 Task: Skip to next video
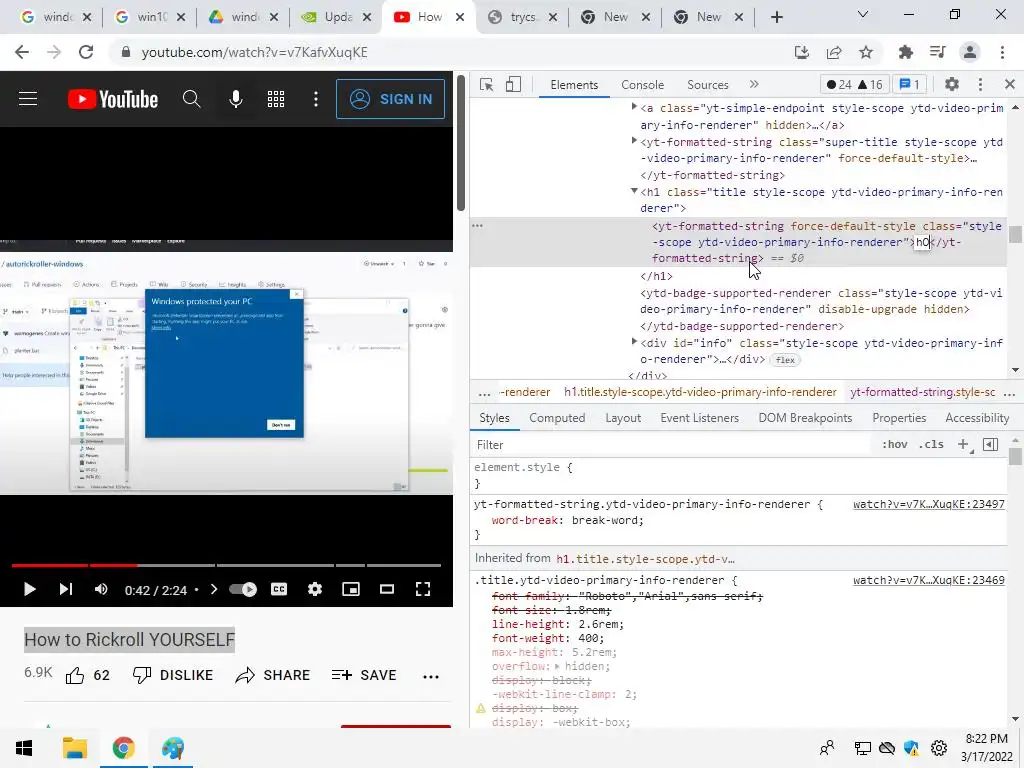[x=65, y=590]
